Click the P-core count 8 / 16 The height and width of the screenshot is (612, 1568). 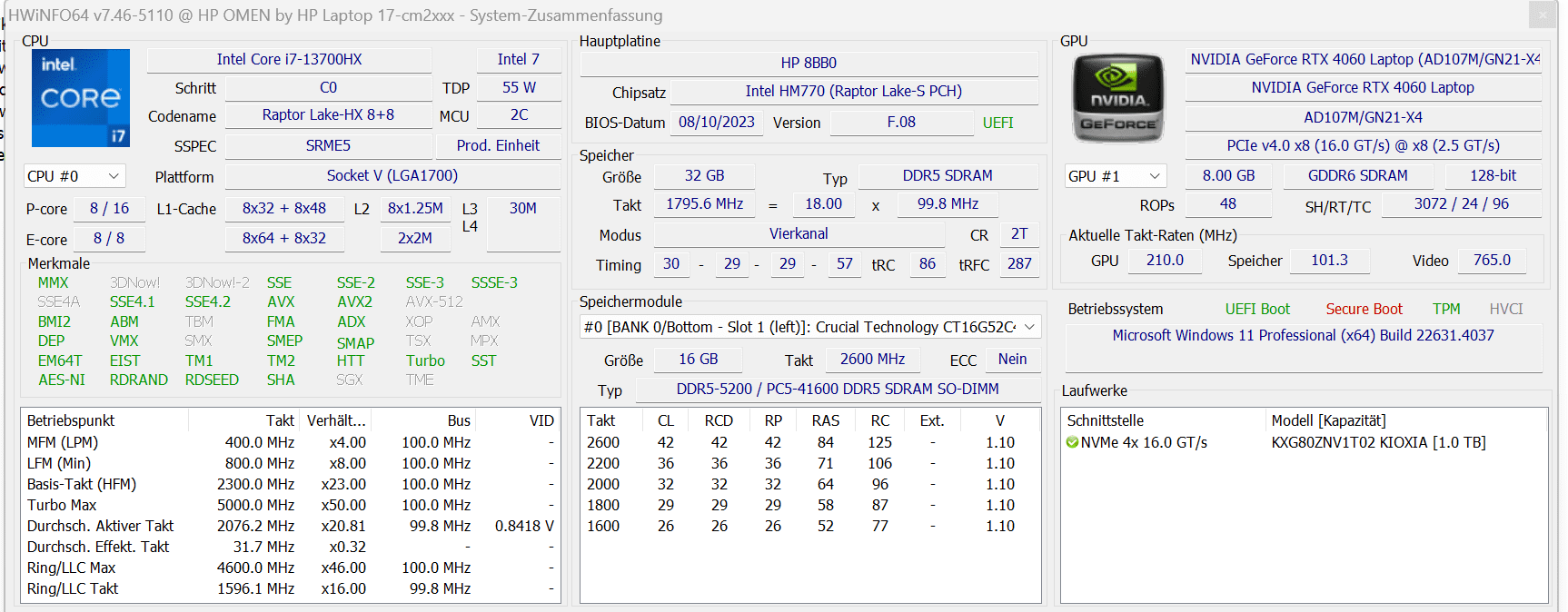tap(109, 208)
